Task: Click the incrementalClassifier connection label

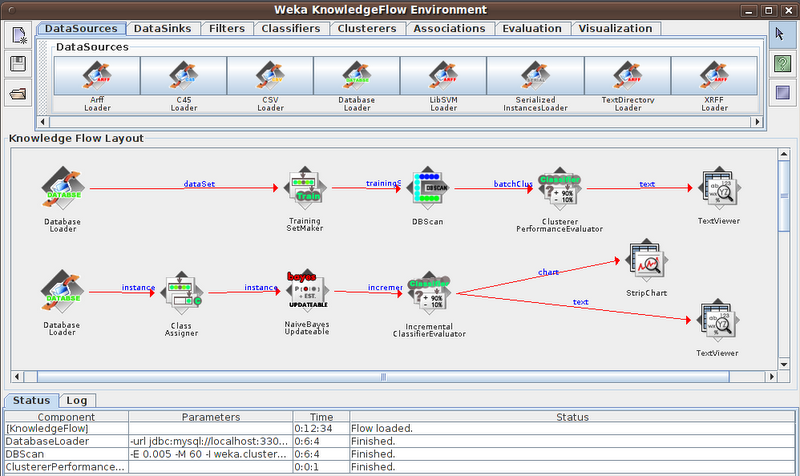Action: click(385, 288)
